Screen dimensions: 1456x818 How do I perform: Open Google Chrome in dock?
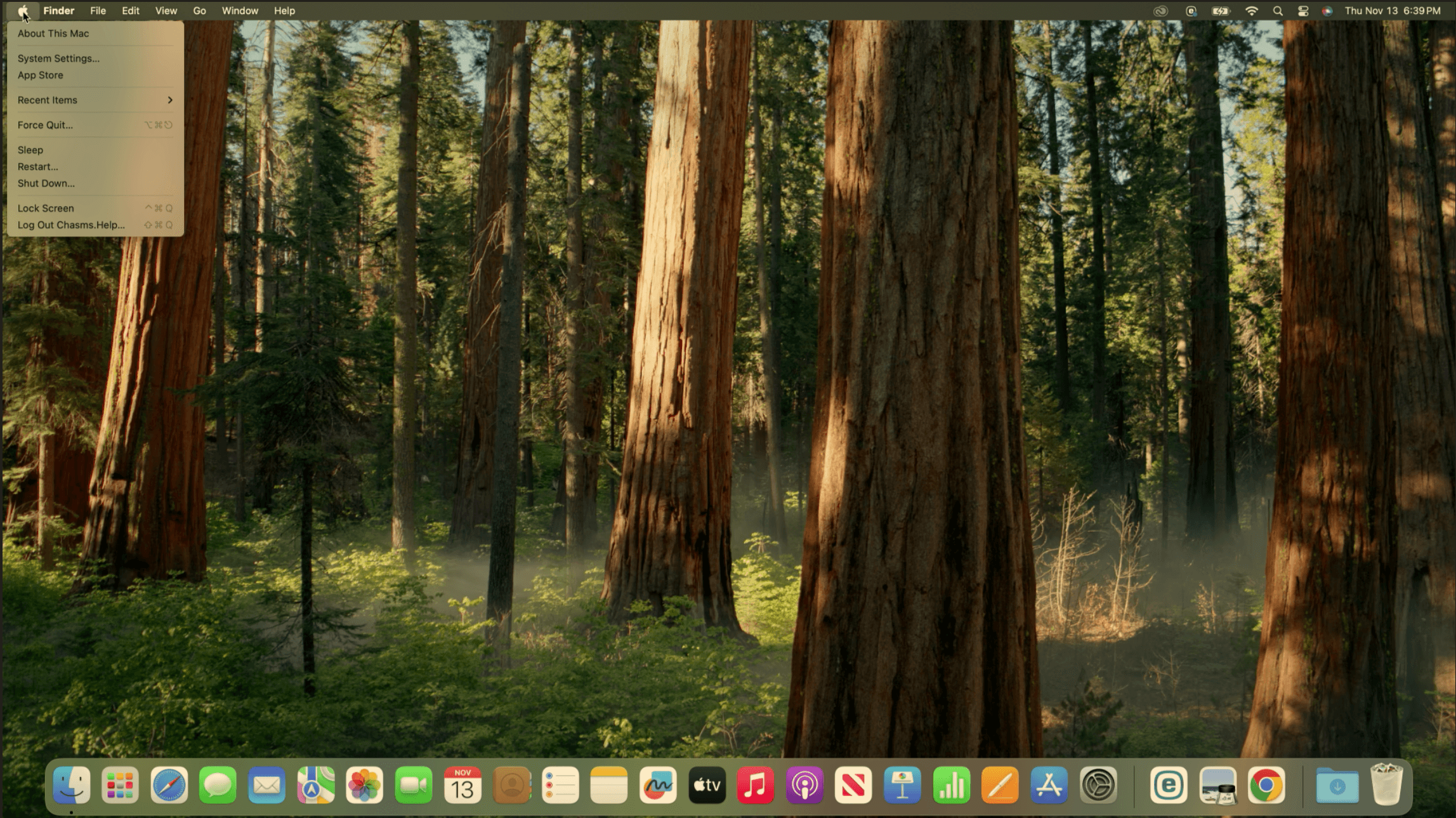tap(1266, 786)
